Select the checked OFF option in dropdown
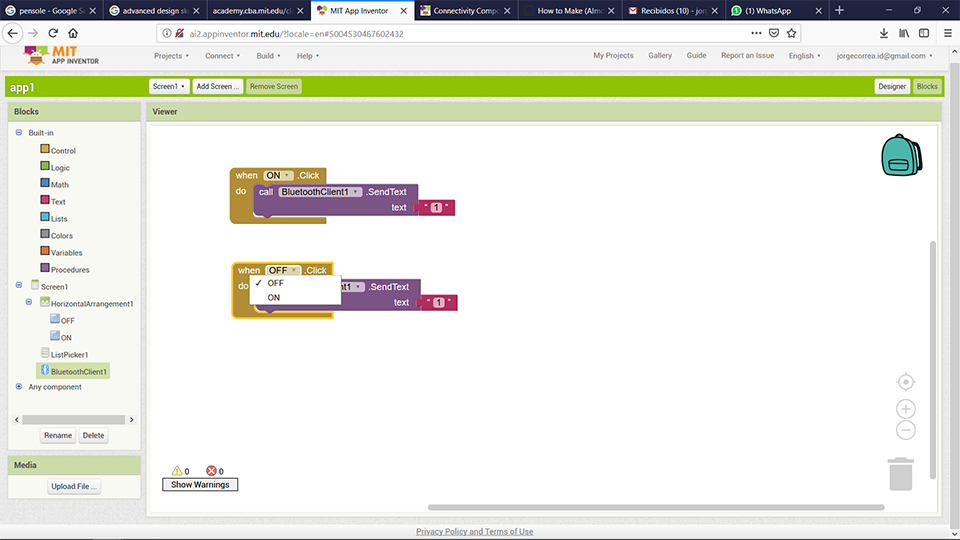This screenshot has width=960, height=540. [294, 283]
